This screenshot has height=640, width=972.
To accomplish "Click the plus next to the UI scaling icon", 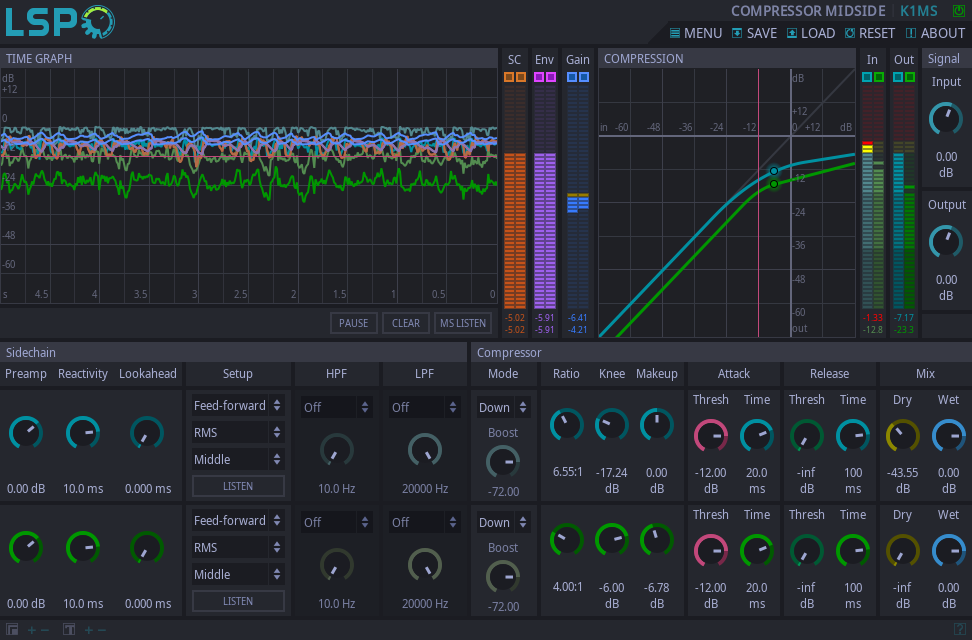I will [32, 630].
